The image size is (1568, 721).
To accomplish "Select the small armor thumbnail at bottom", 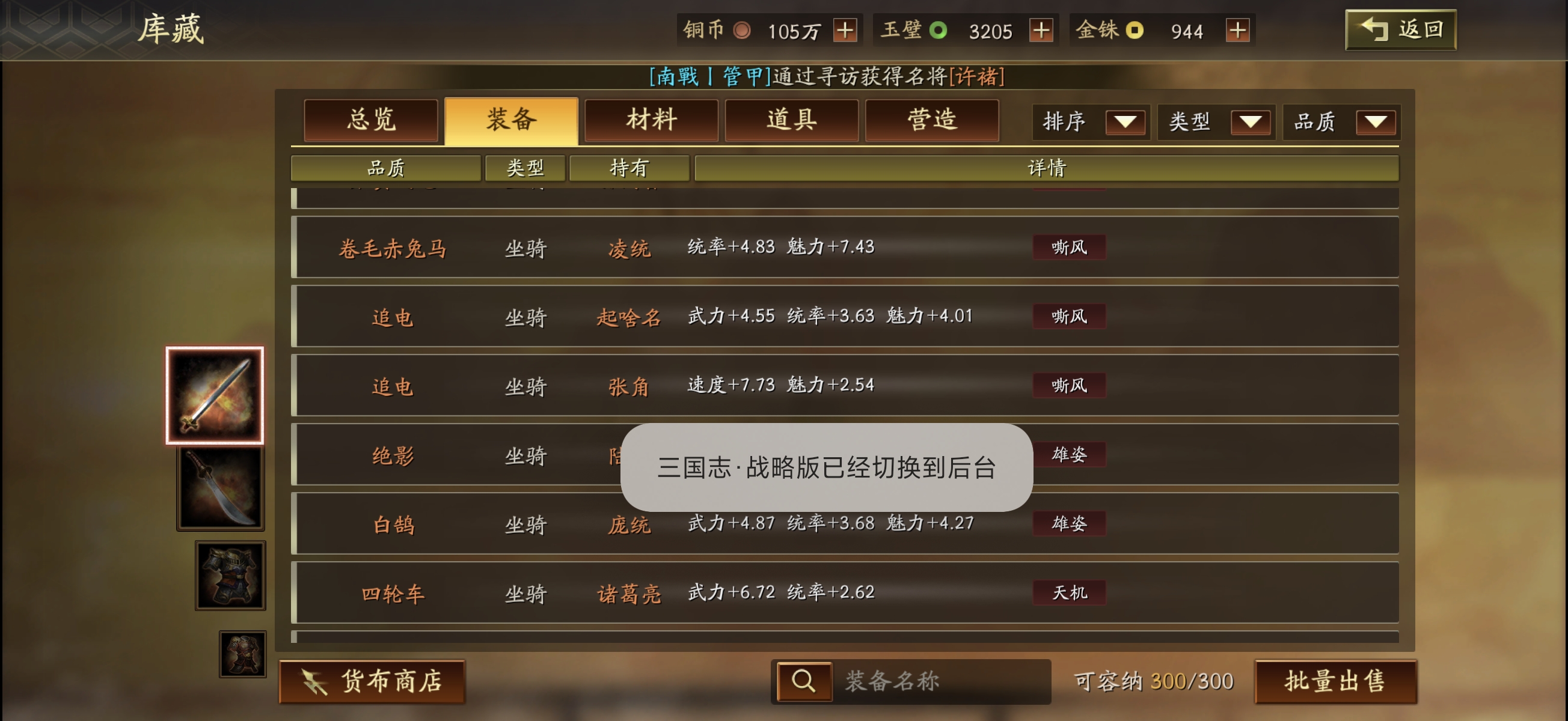I will (x=242, y=654).
